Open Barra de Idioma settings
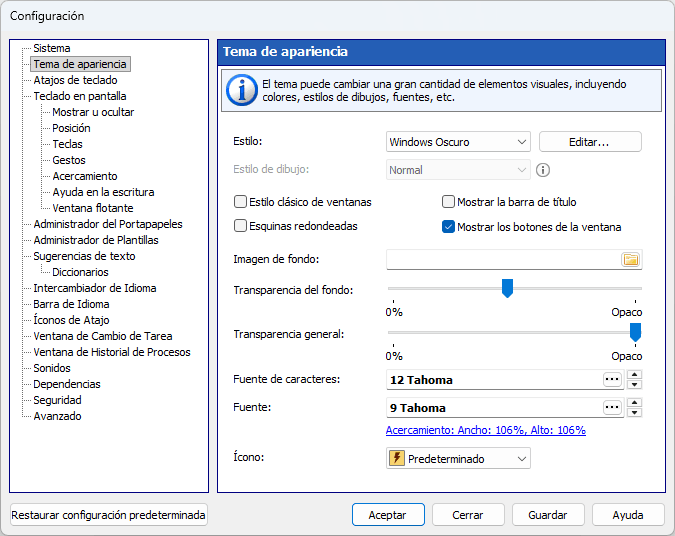Image resolution: width=675 pixels, height=536 pixels. (71, 304)
